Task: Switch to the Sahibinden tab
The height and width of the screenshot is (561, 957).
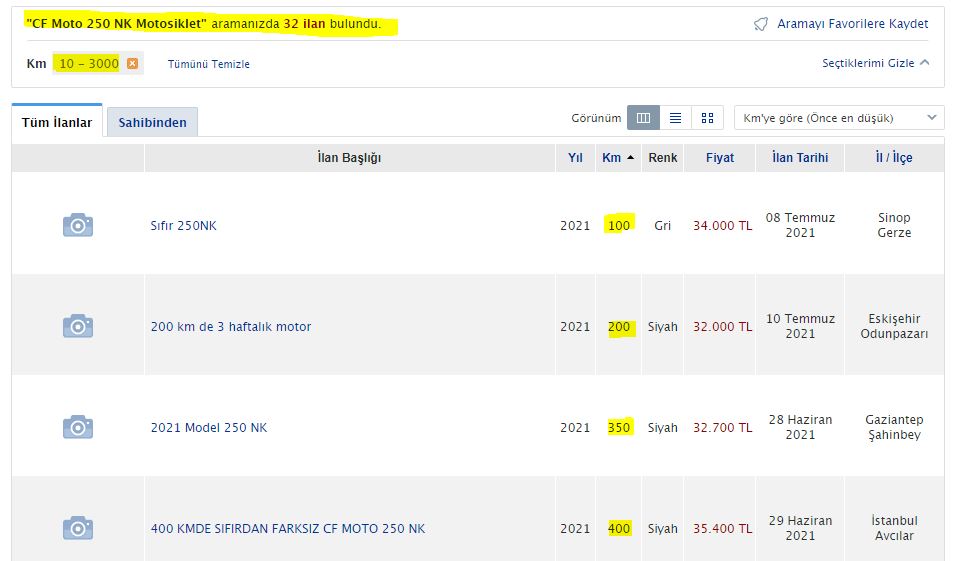Action: pos(153,122)
